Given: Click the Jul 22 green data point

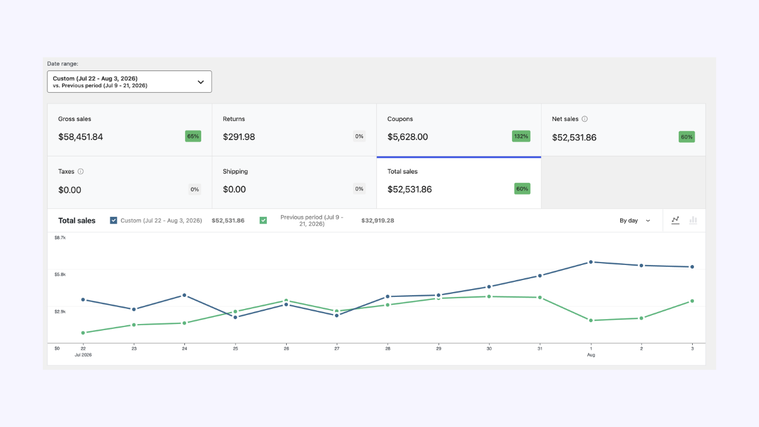Looking at the screenshot, I should coord(83,333).
